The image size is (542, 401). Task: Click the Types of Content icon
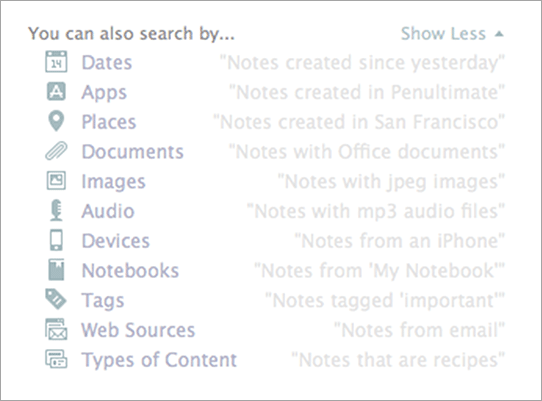56,359
